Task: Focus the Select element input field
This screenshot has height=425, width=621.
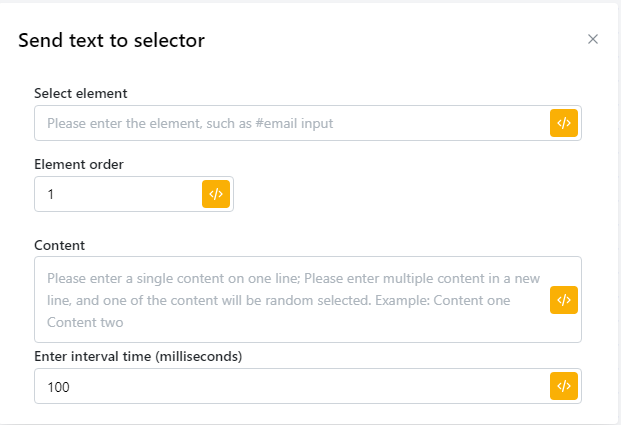Action: [x=290, y=124]
